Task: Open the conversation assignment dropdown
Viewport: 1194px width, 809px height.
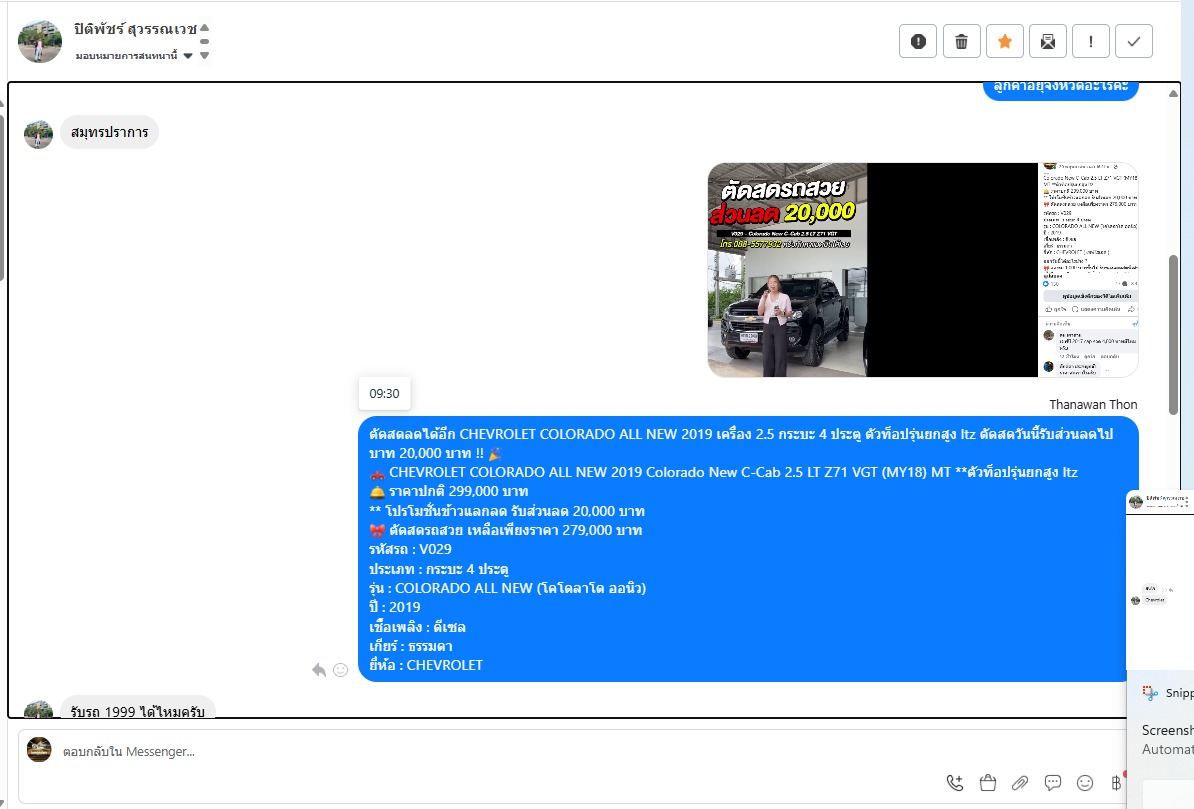Action: [134, 56]
